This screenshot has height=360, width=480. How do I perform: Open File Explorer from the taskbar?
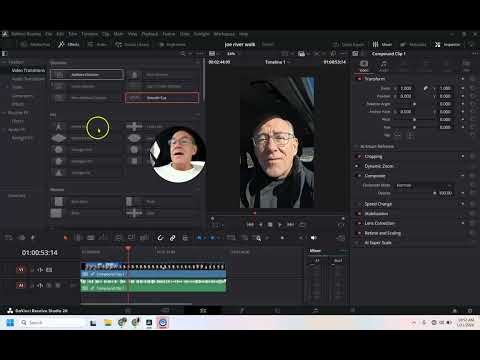[x=108, y=322]
